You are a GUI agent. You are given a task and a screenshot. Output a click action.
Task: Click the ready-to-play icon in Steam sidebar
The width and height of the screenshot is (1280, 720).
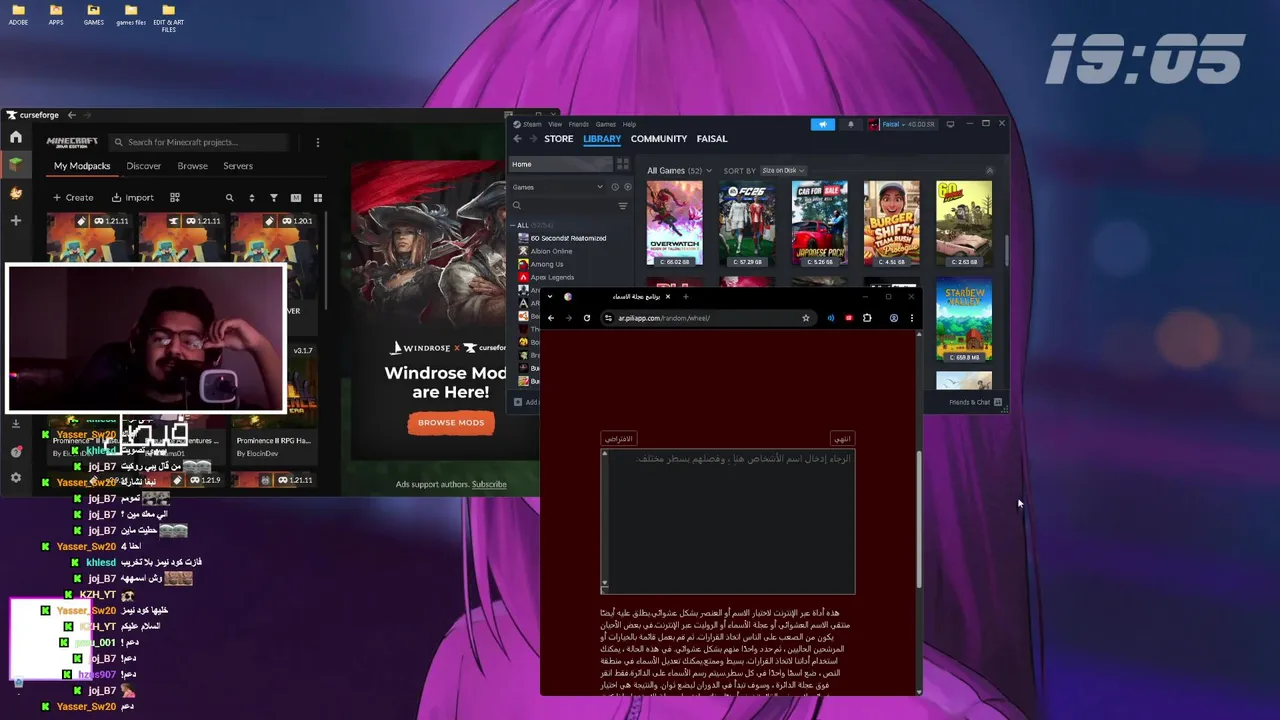tap(627, 187)
